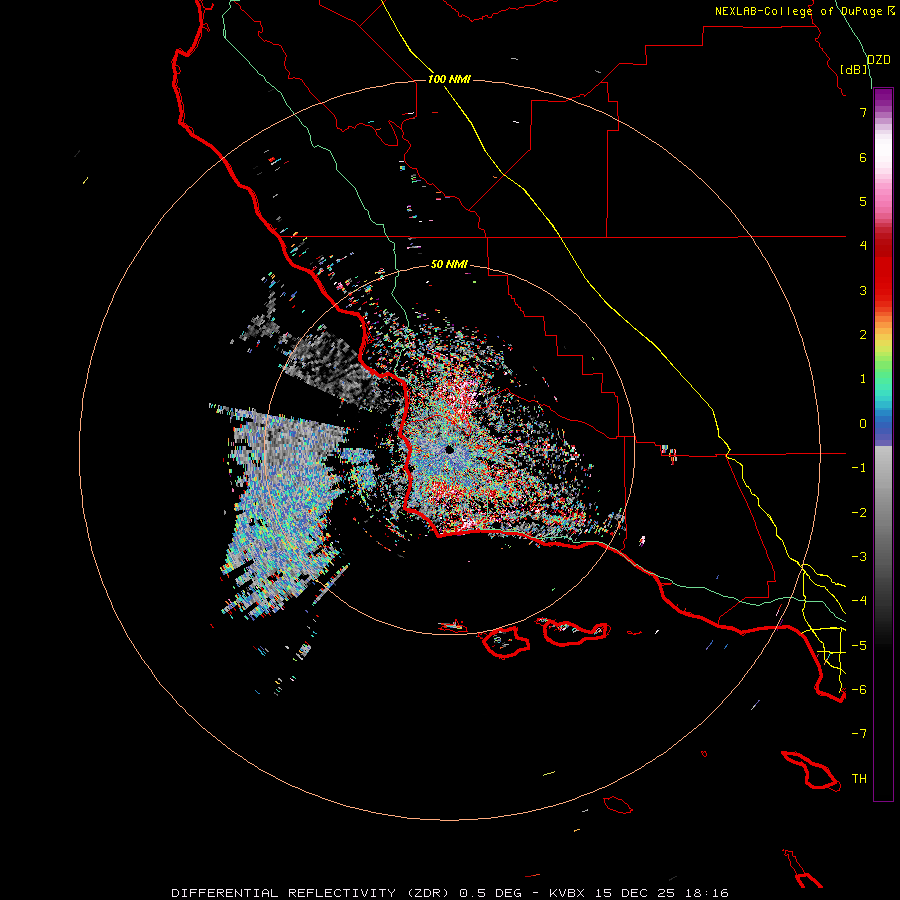Click the [dB] units label
The height and width of the screenshot is (900, 900).
[854, 69]
